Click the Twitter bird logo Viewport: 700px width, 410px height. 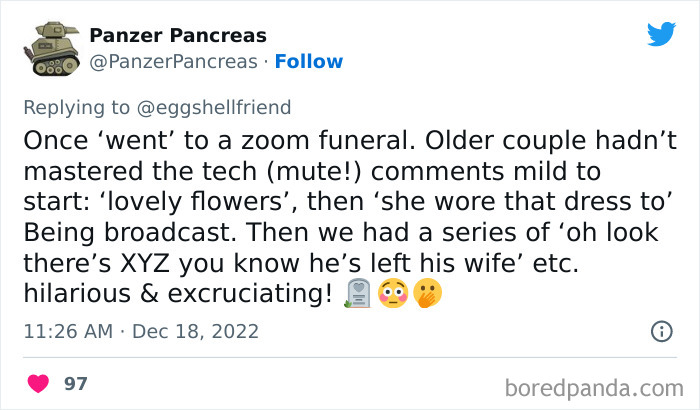[x=661, y=35]
